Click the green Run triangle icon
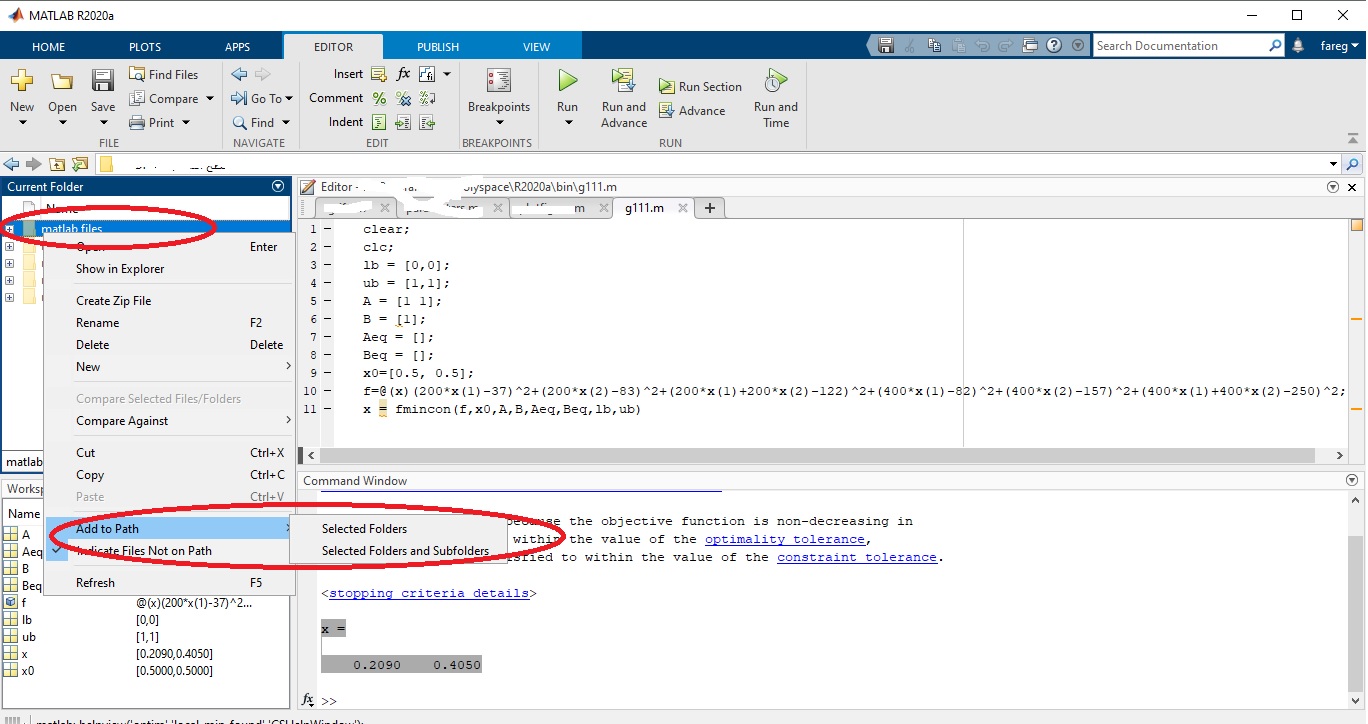Image resolution: width=1368 pixels, height=724 pixels. coord(568,81)
